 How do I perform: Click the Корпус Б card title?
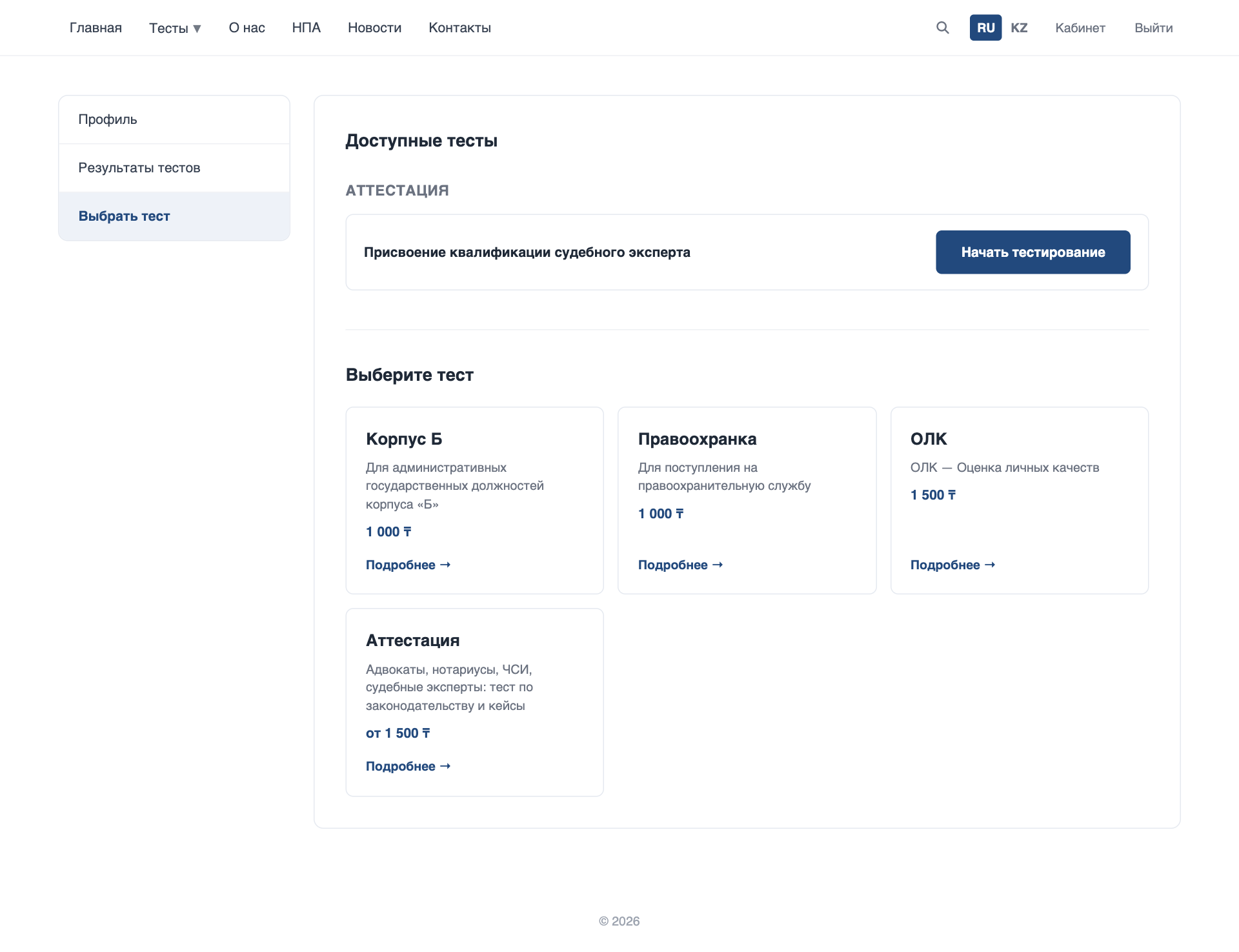coord(404,439)
